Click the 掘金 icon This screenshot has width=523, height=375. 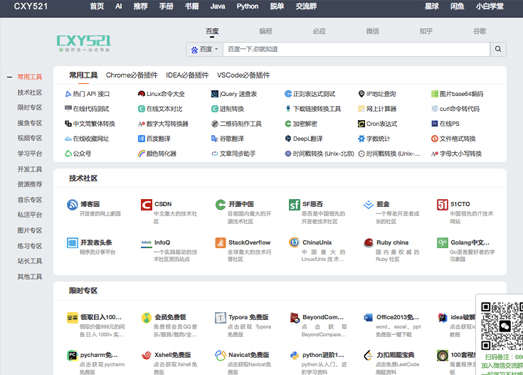tap(369, 205)
